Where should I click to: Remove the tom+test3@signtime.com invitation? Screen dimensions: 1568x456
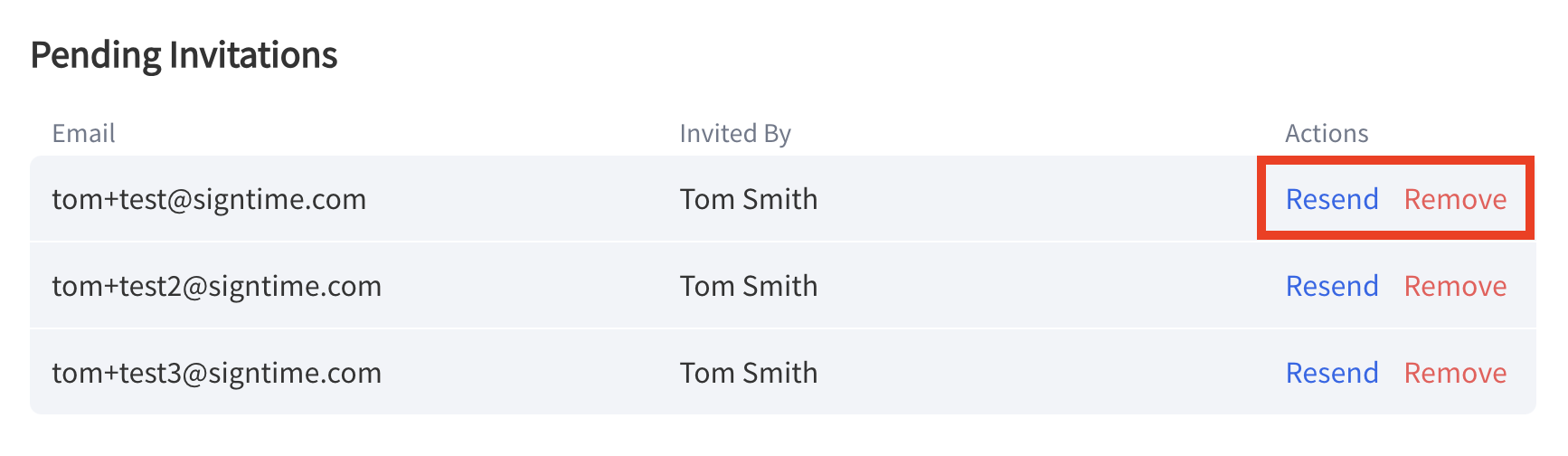tap(1455, 373)
